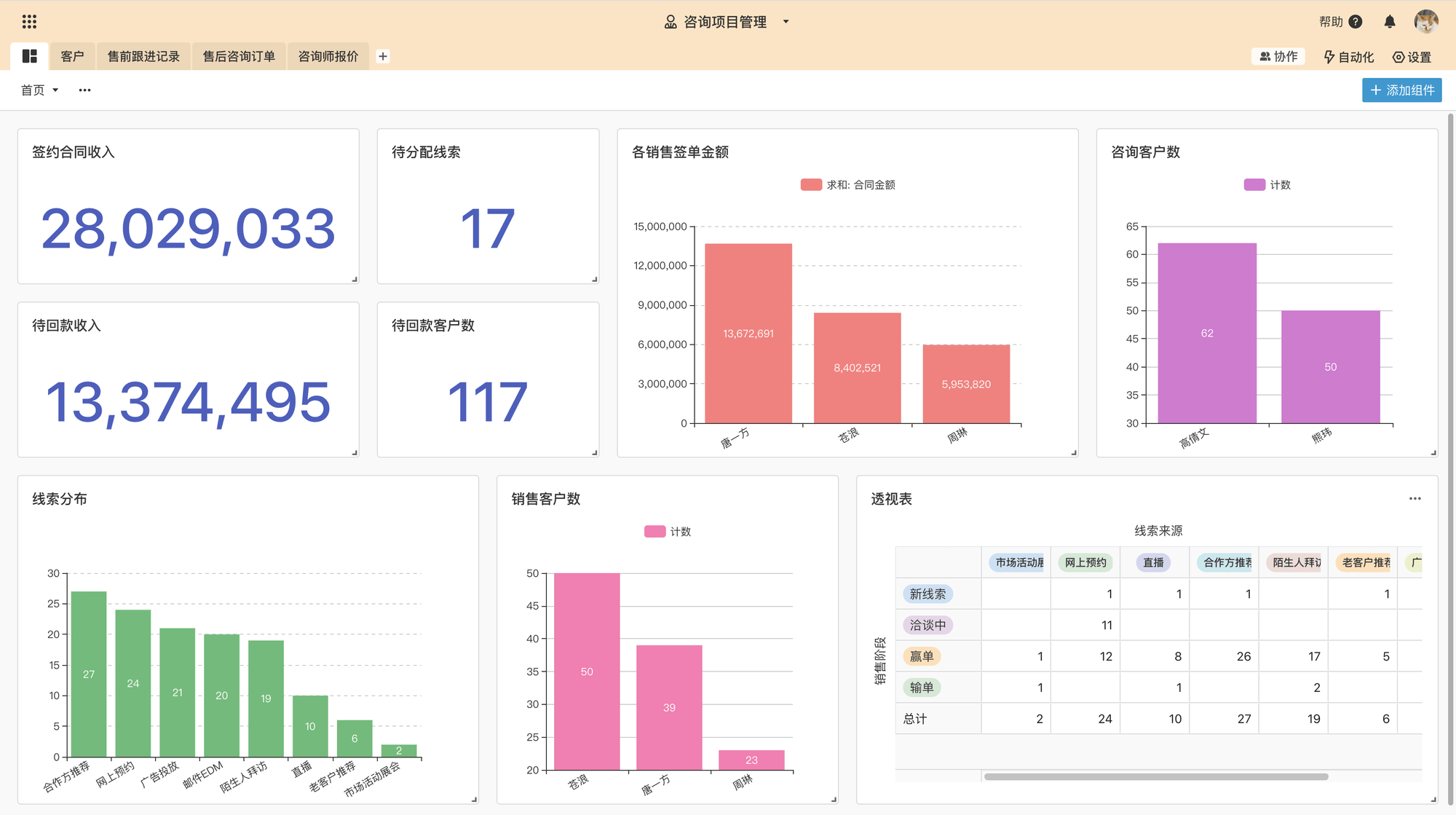Screen dimensions: 1456x815
Task: Click the 待回款客户数 value 117
Action: [x=488, y=402]
